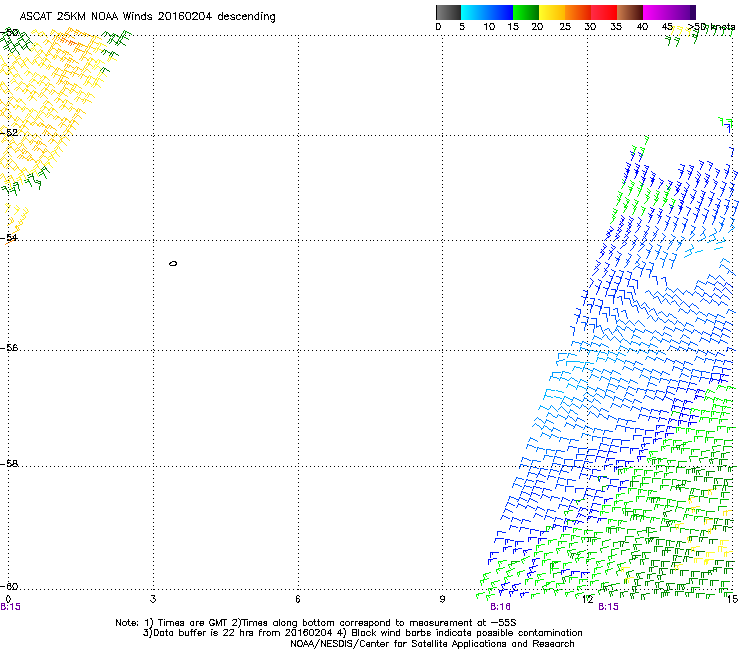
Task: Click the -50 latitude axis label
Action: 9,33
